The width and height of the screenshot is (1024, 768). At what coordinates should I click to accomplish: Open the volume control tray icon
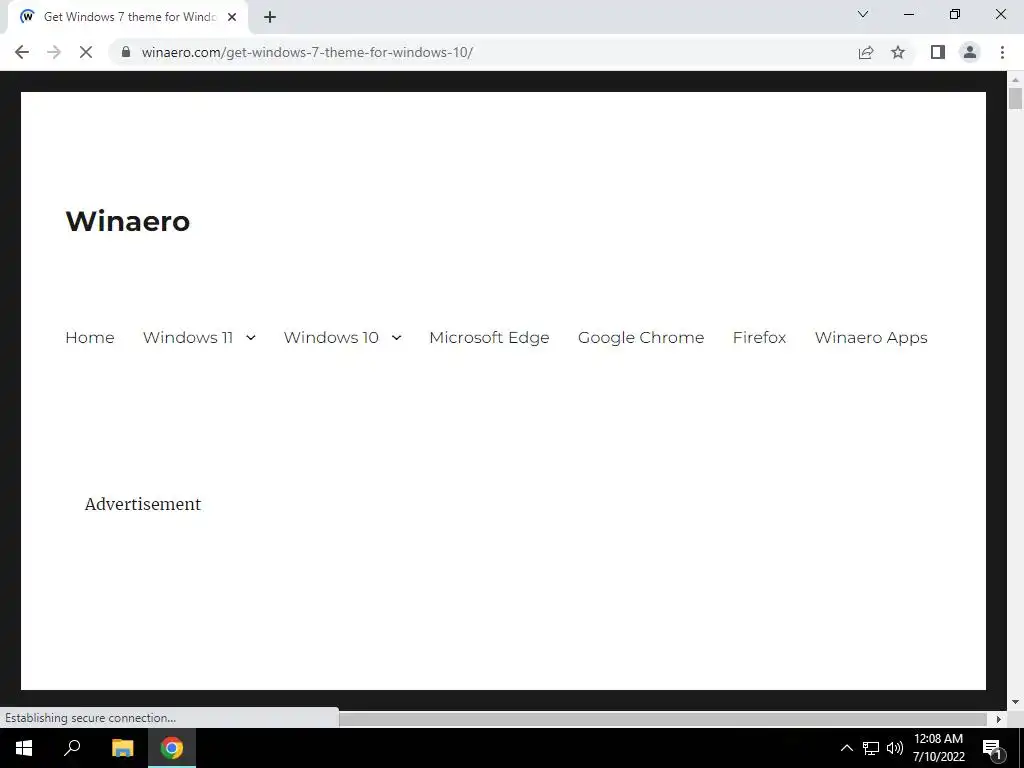coord(895,748)
